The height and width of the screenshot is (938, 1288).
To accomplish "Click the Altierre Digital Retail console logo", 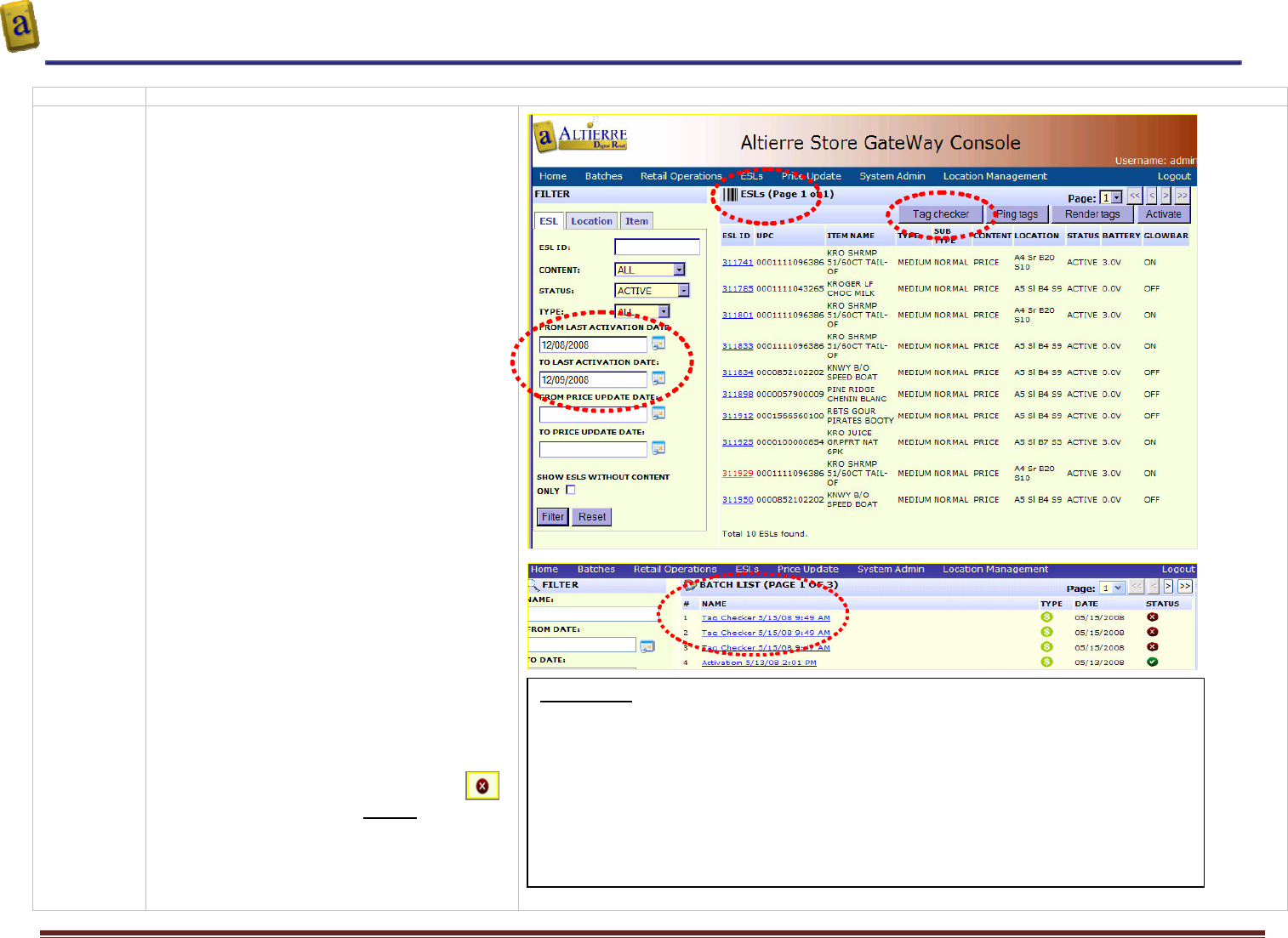I will pyautogui.click(x=580, y=136).
